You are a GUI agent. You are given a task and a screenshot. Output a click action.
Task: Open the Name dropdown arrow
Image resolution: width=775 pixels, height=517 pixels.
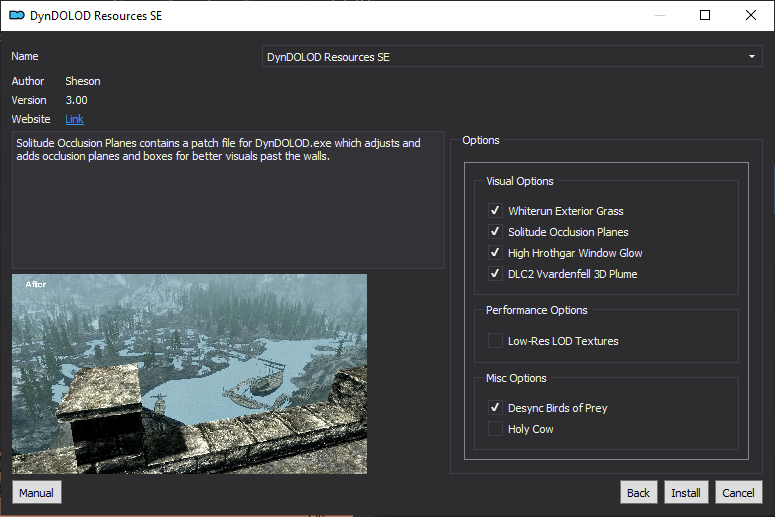click(x=752, y=57)
